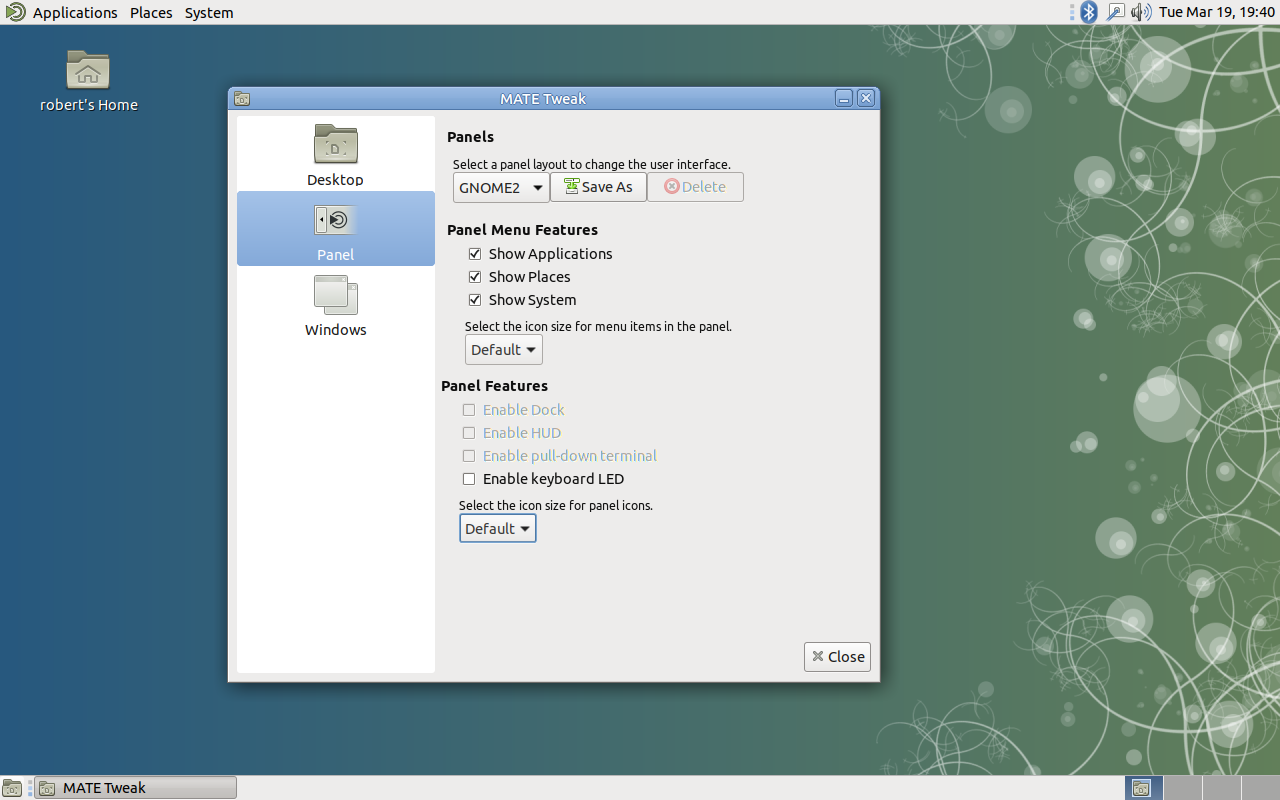Open panel icons size Default dropdown
Screen dimensions: 1280x800
click(498, 529)
